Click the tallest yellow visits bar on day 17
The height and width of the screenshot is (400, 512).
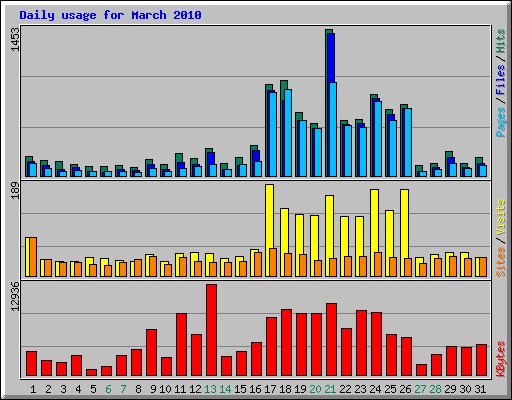tap(269, 230)
